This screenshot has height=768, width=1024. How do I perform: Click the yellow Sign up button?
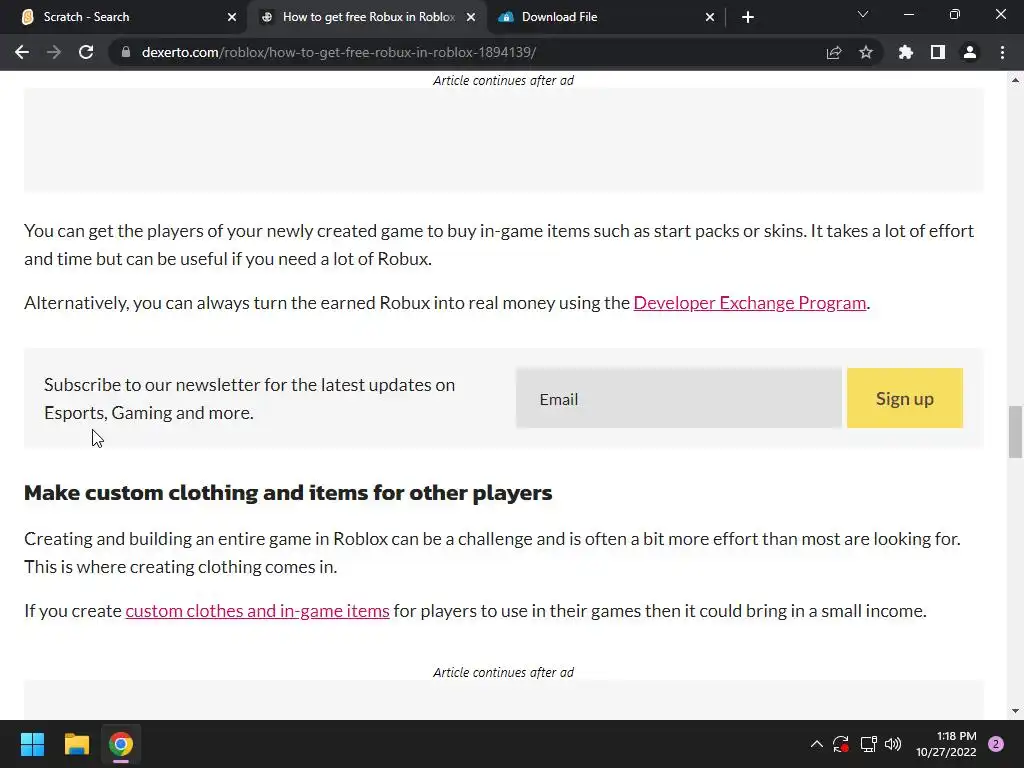[x=904, y=398]
